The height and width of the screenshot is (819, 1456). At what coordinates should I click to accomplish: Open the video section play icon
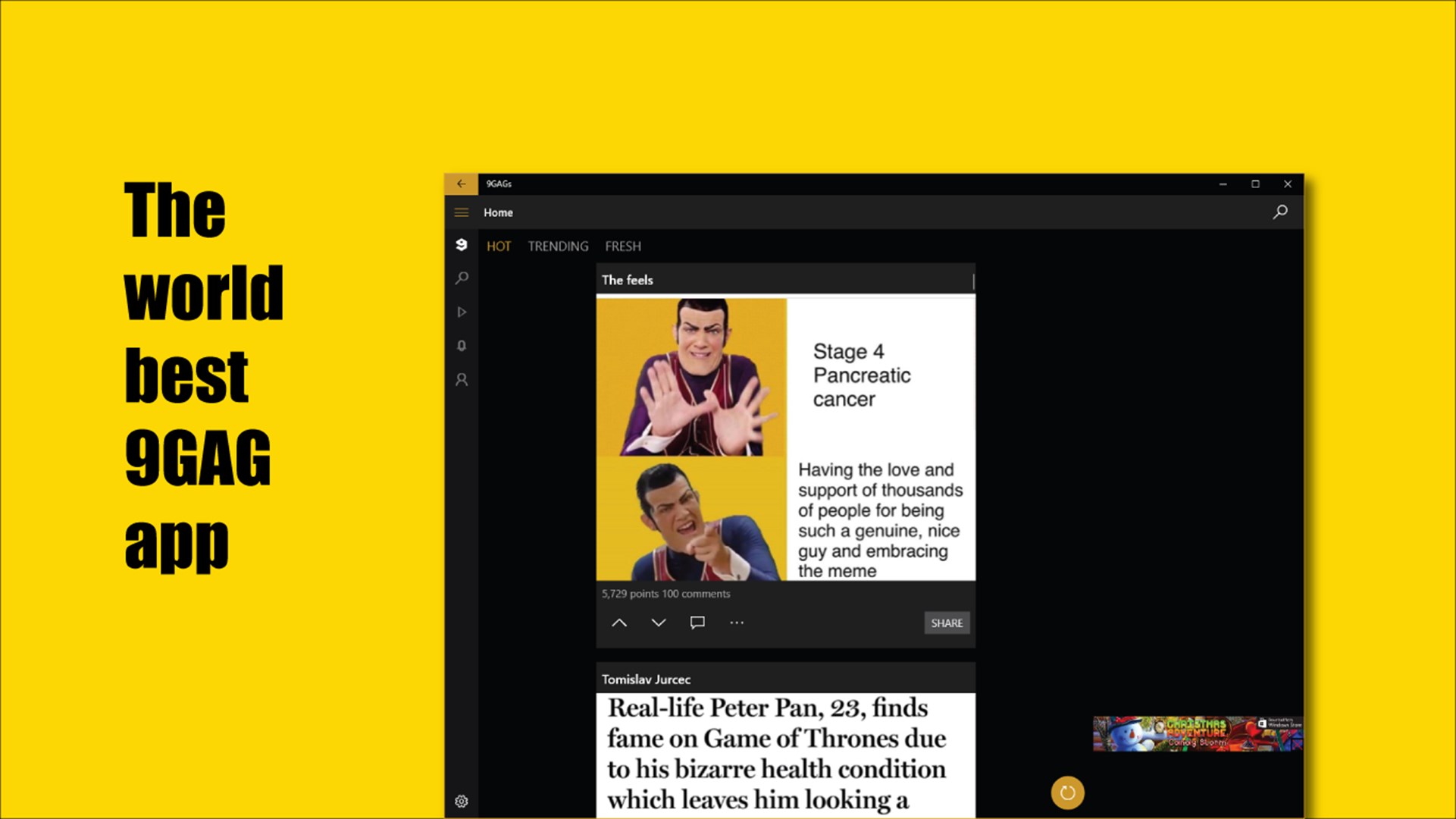(461, 312)
